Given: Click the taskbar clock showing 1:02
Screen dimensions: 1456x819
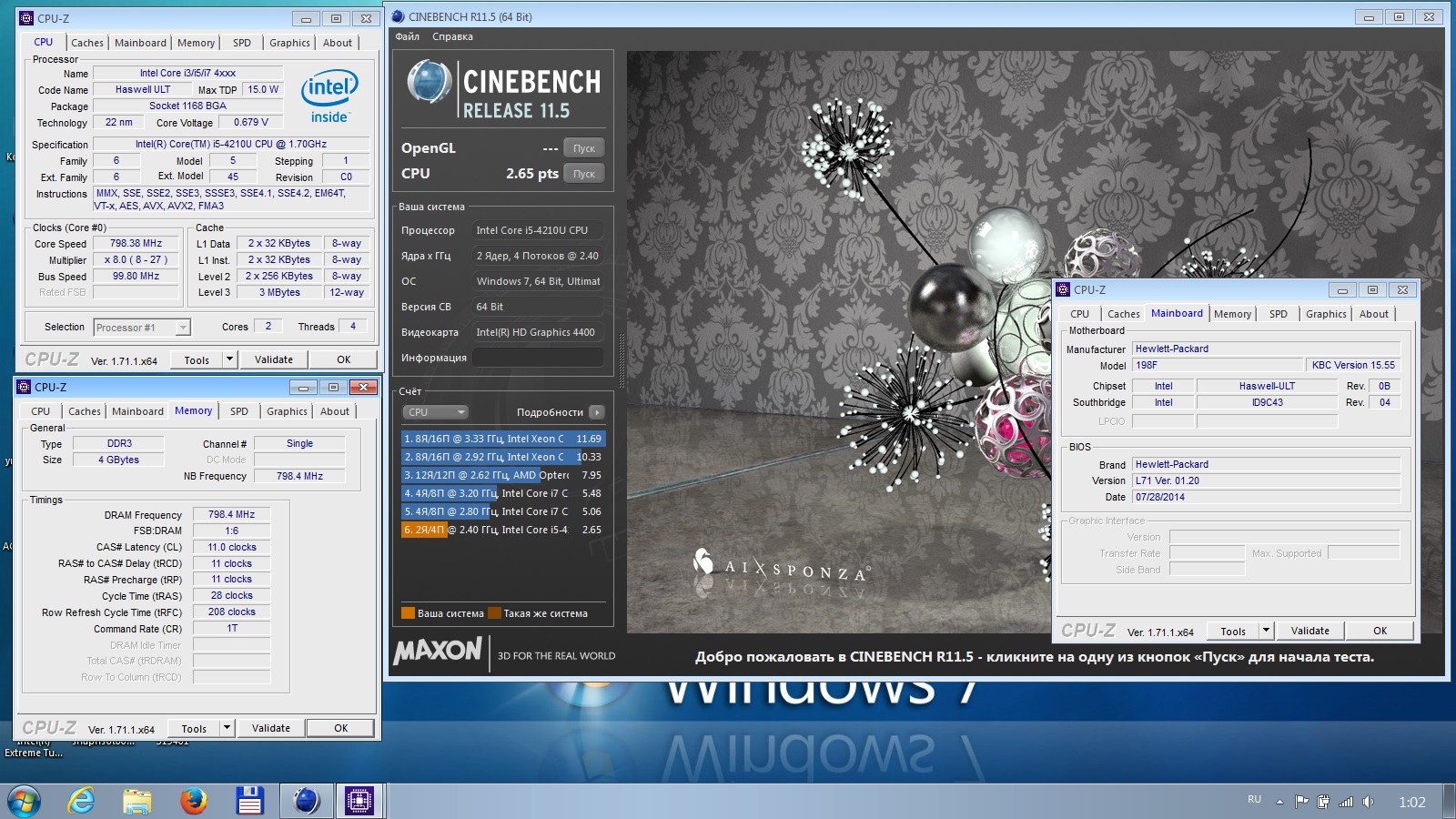Looking at the screenshot, I should point(1411,802).
